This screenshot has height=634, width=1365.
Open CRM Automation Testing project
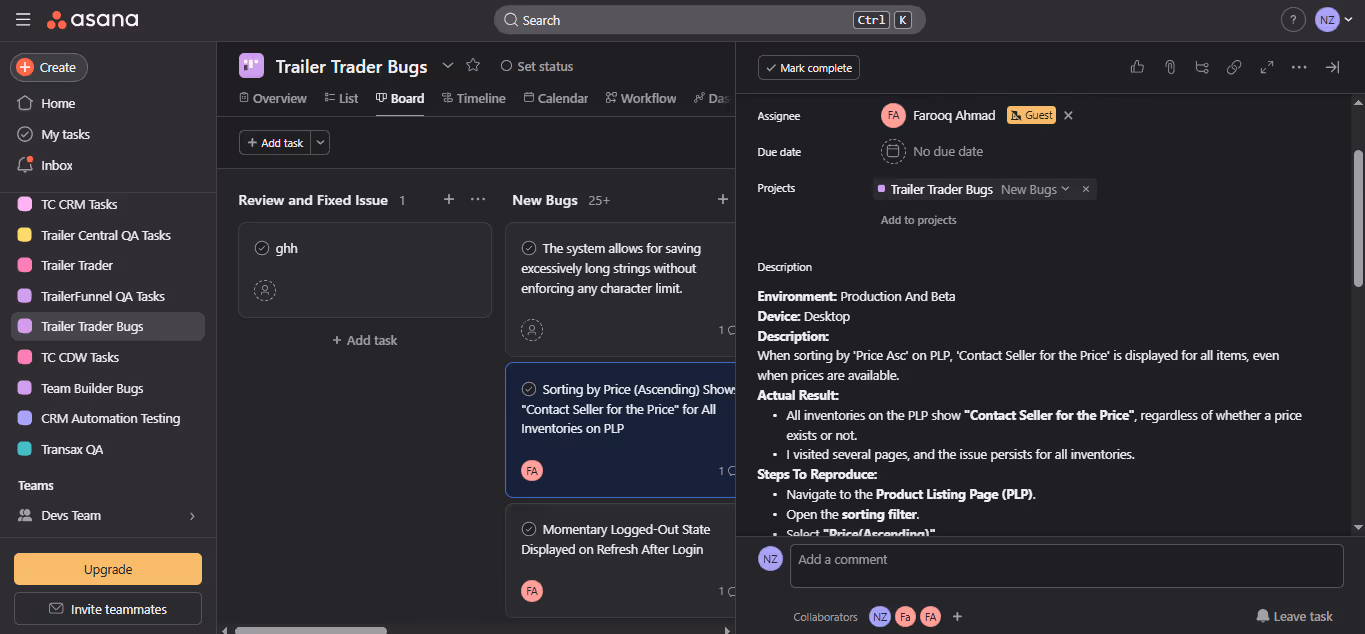108,418
